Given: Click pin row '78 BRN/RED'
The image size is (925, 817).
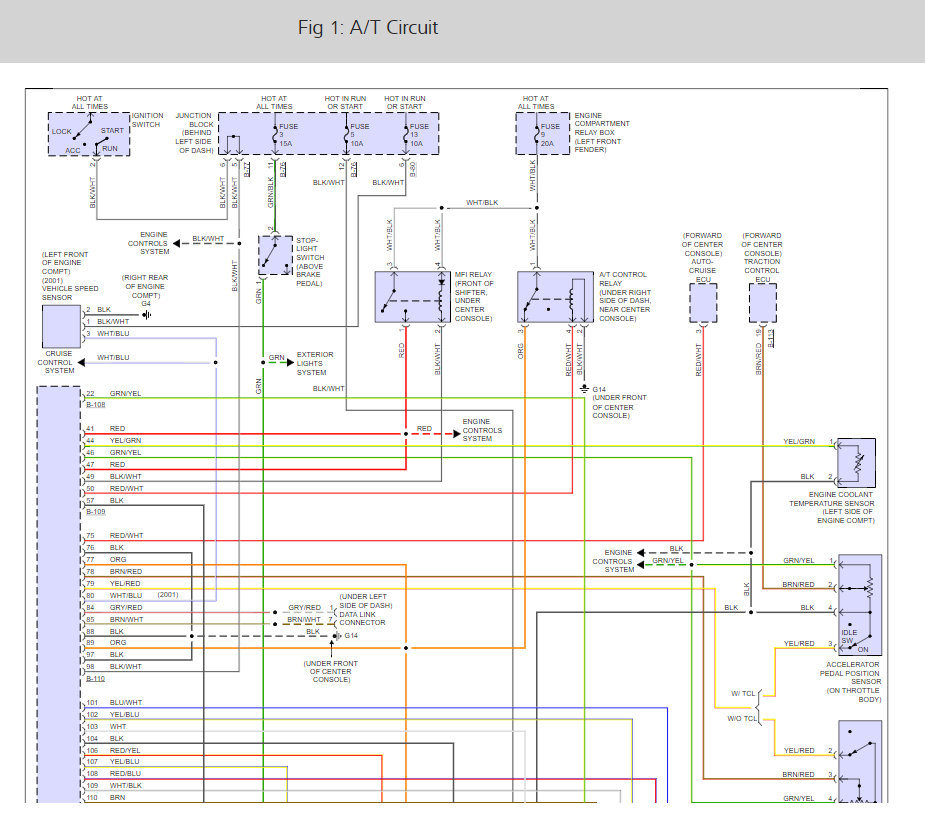Looking at the screenshot, I should (114, 572).
